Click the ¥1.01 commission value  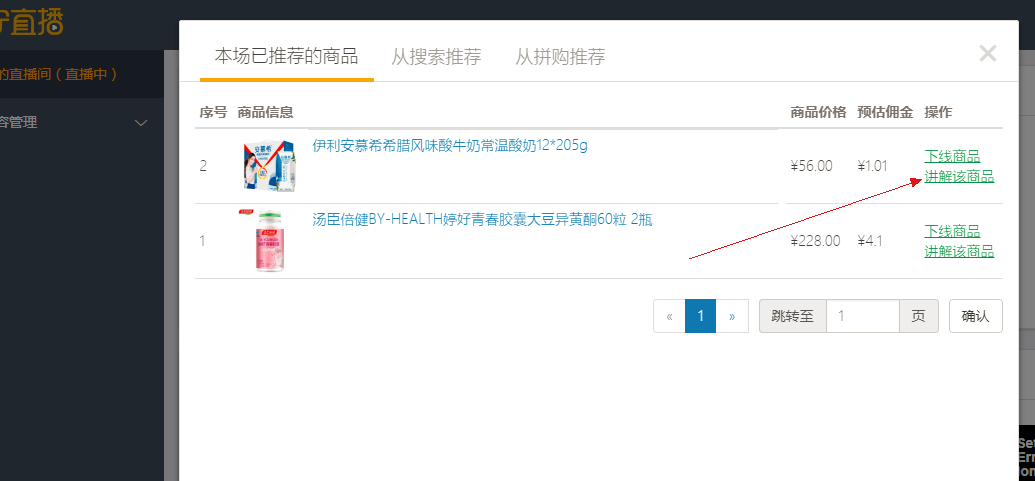[873, 166]
